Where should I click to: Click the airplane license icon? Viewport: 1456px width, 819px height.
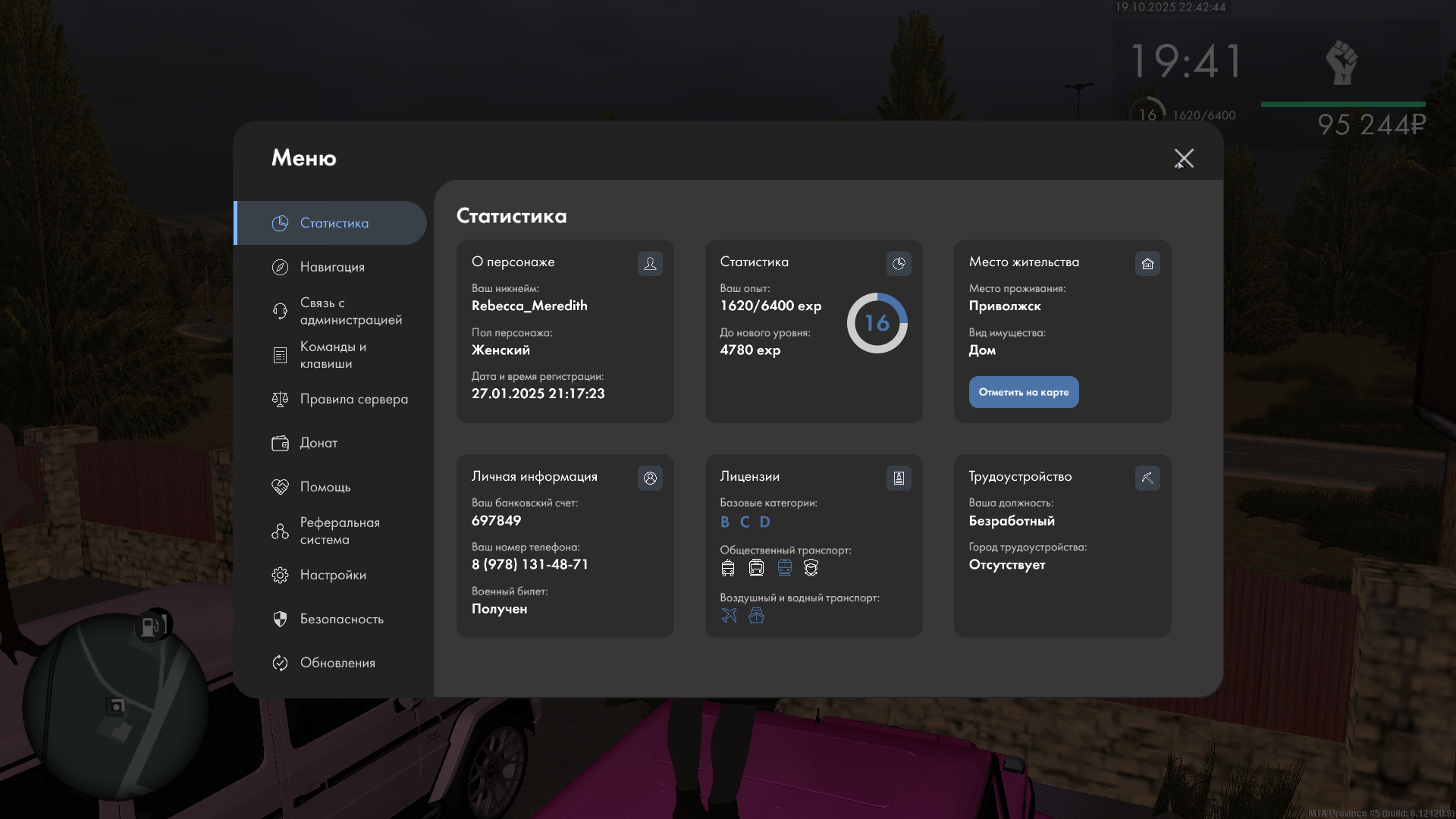click(x=729, y=615)
